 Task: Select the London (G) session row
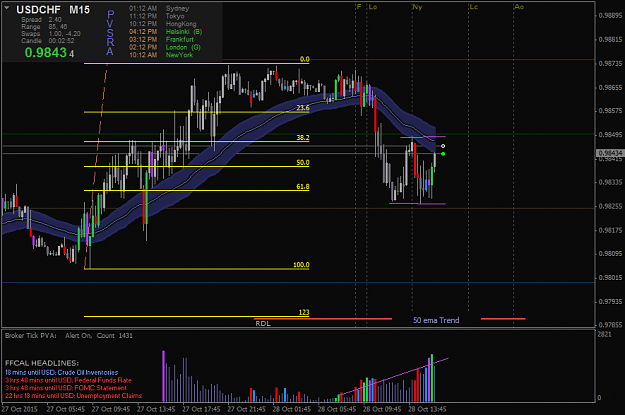click(165, 47)
